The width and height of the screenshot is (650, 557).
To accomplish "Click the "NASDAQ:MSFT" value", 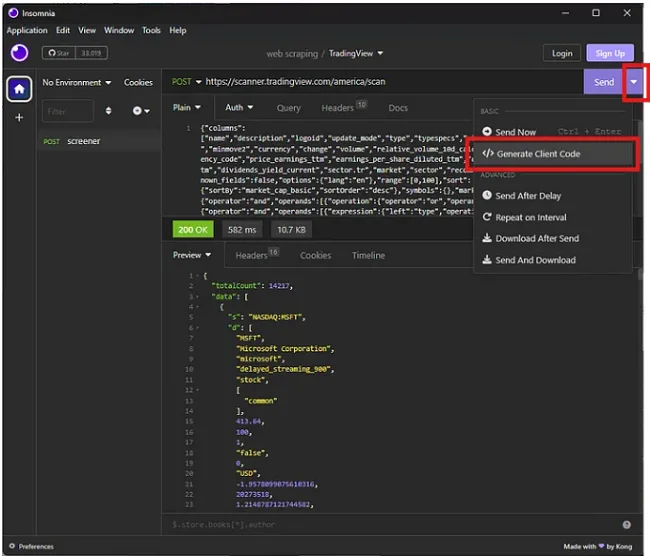I will pos(277,317).
